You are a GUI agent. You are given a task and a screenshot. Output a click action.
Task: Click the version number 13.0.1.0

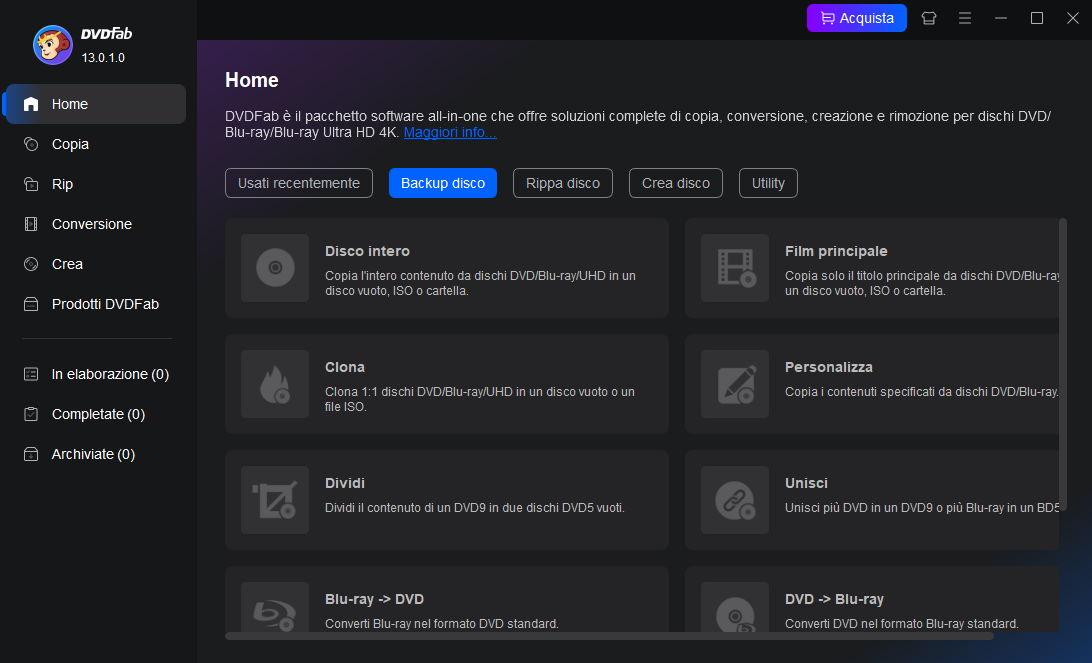tap(103, 58)
